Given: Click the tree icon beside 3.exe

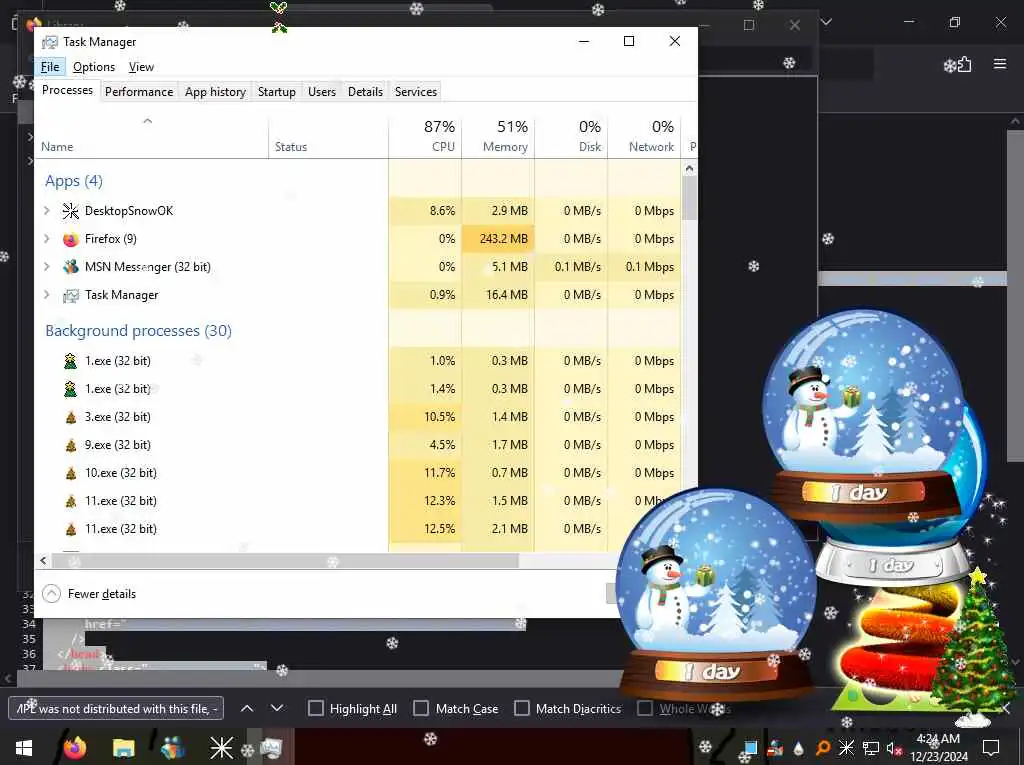Looking at the screenshot, I should pos(71,417).
